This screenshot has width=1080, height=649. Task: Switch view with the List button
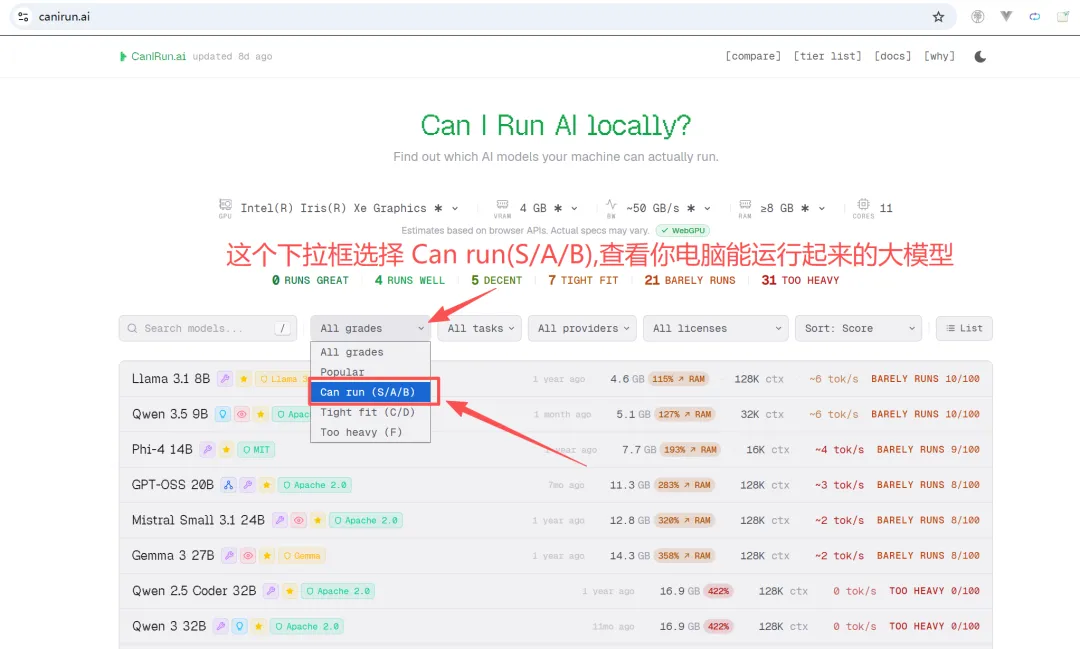click(x=964, y=329)
